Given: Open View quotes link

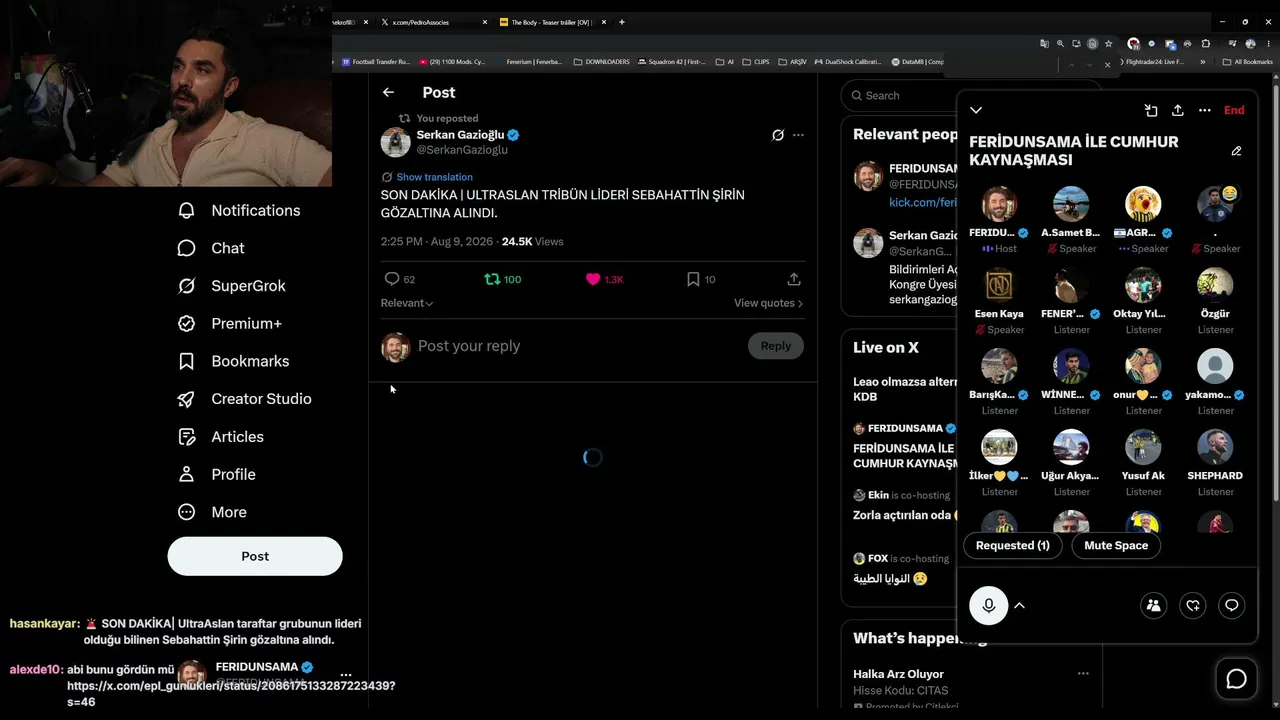Looking at the screenshot, I should (x=768, y=303).
